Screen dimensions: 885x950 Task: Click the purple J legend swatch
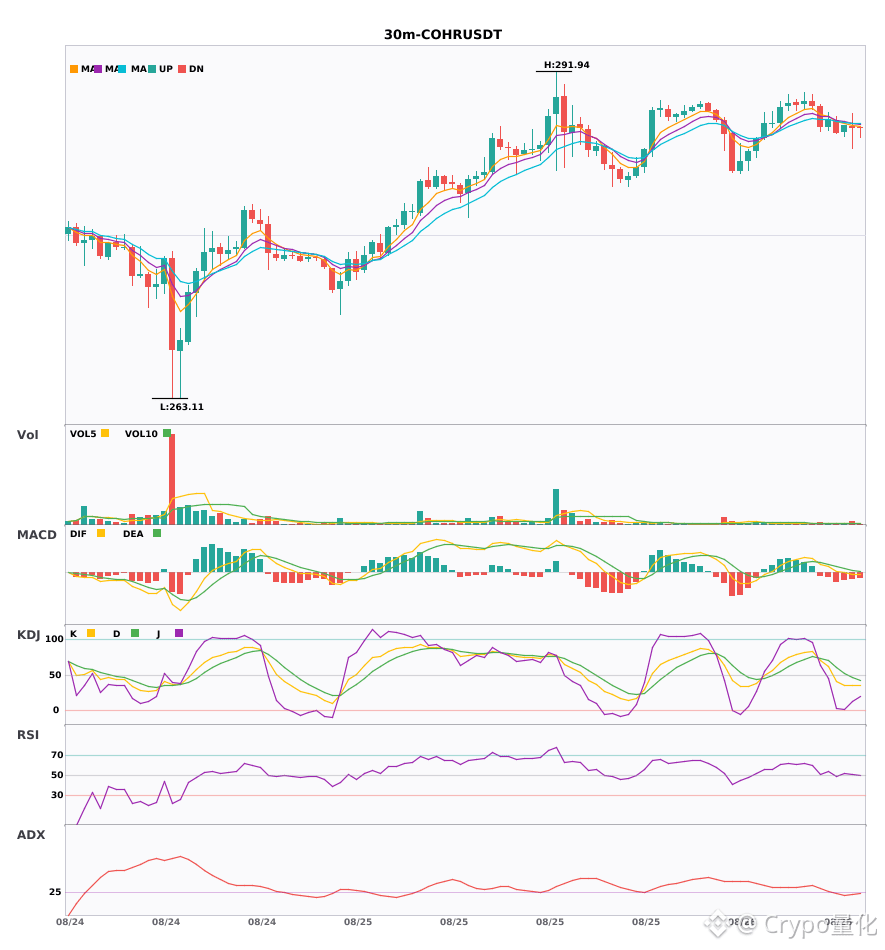point(179,633)
